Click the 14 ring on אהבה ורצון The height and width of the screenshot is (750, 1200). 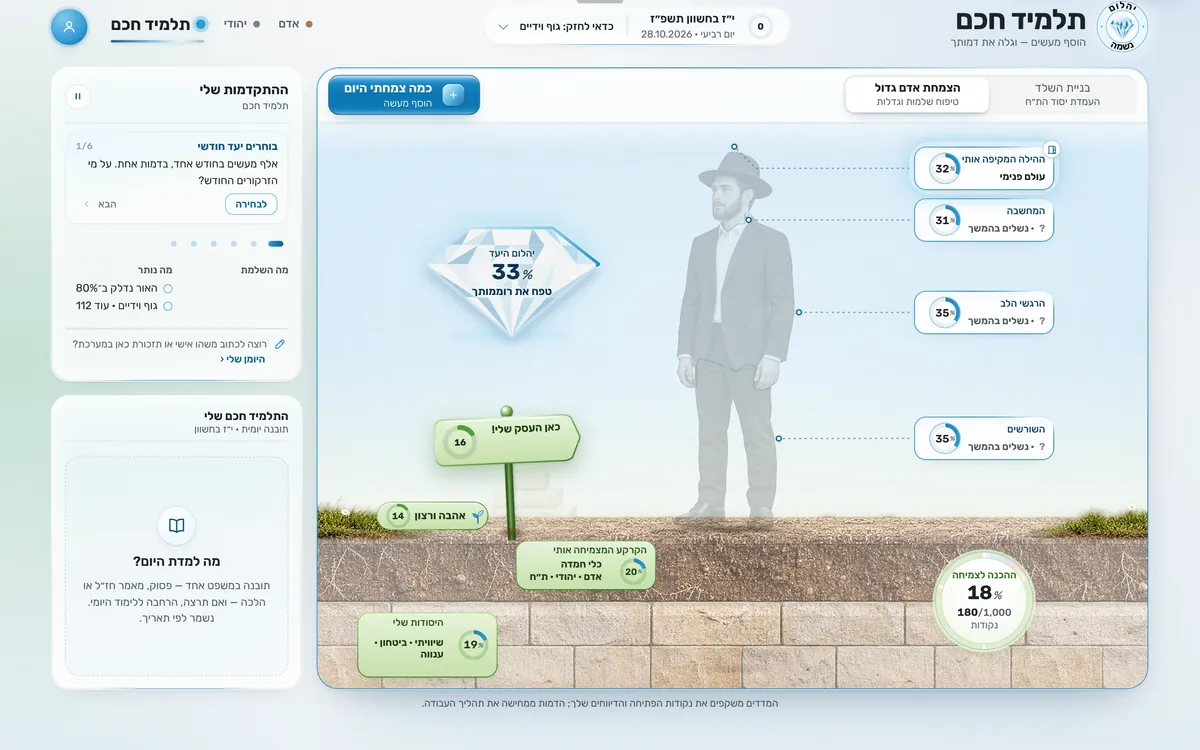click(x=398, y=516)
